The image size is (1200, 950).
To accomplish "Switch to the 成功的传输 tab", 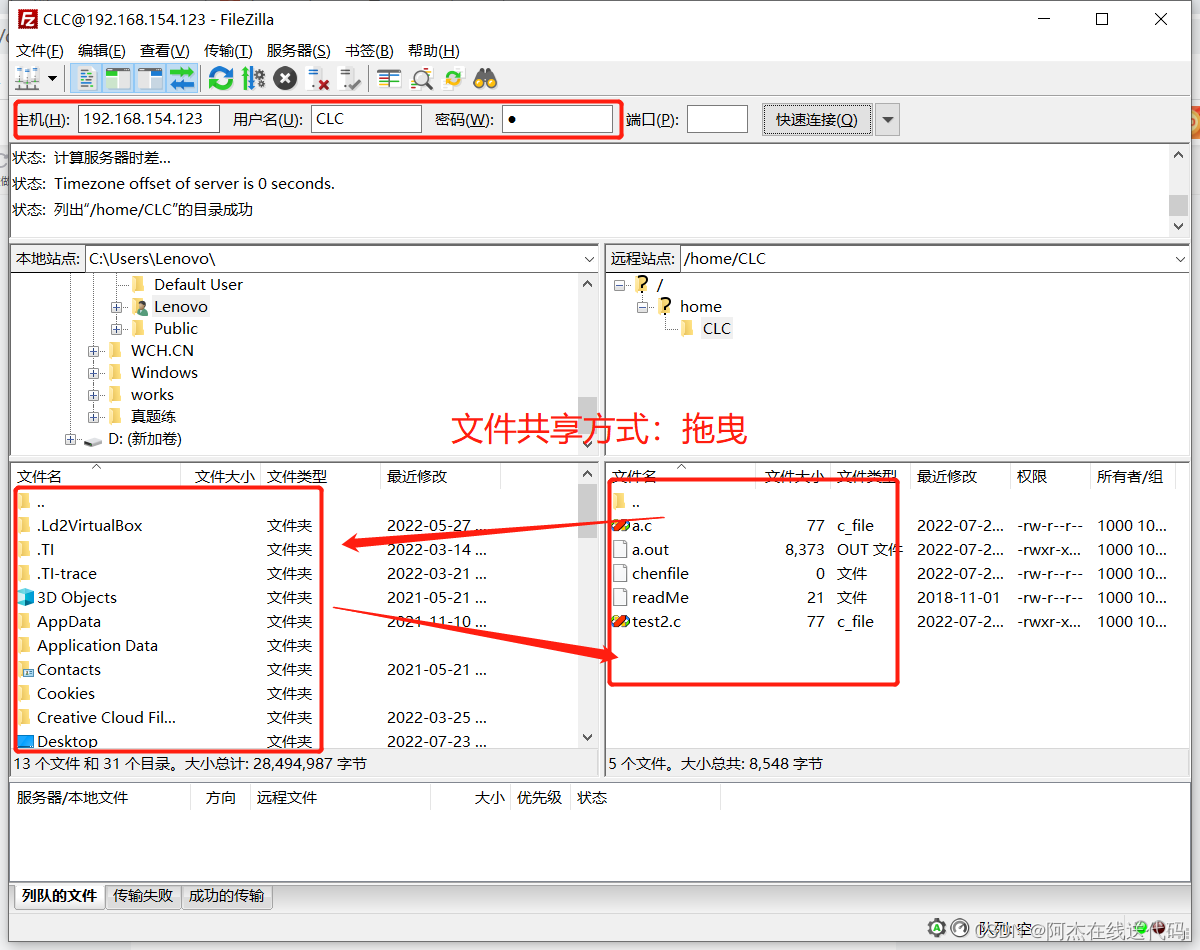I will coord(227,896).
